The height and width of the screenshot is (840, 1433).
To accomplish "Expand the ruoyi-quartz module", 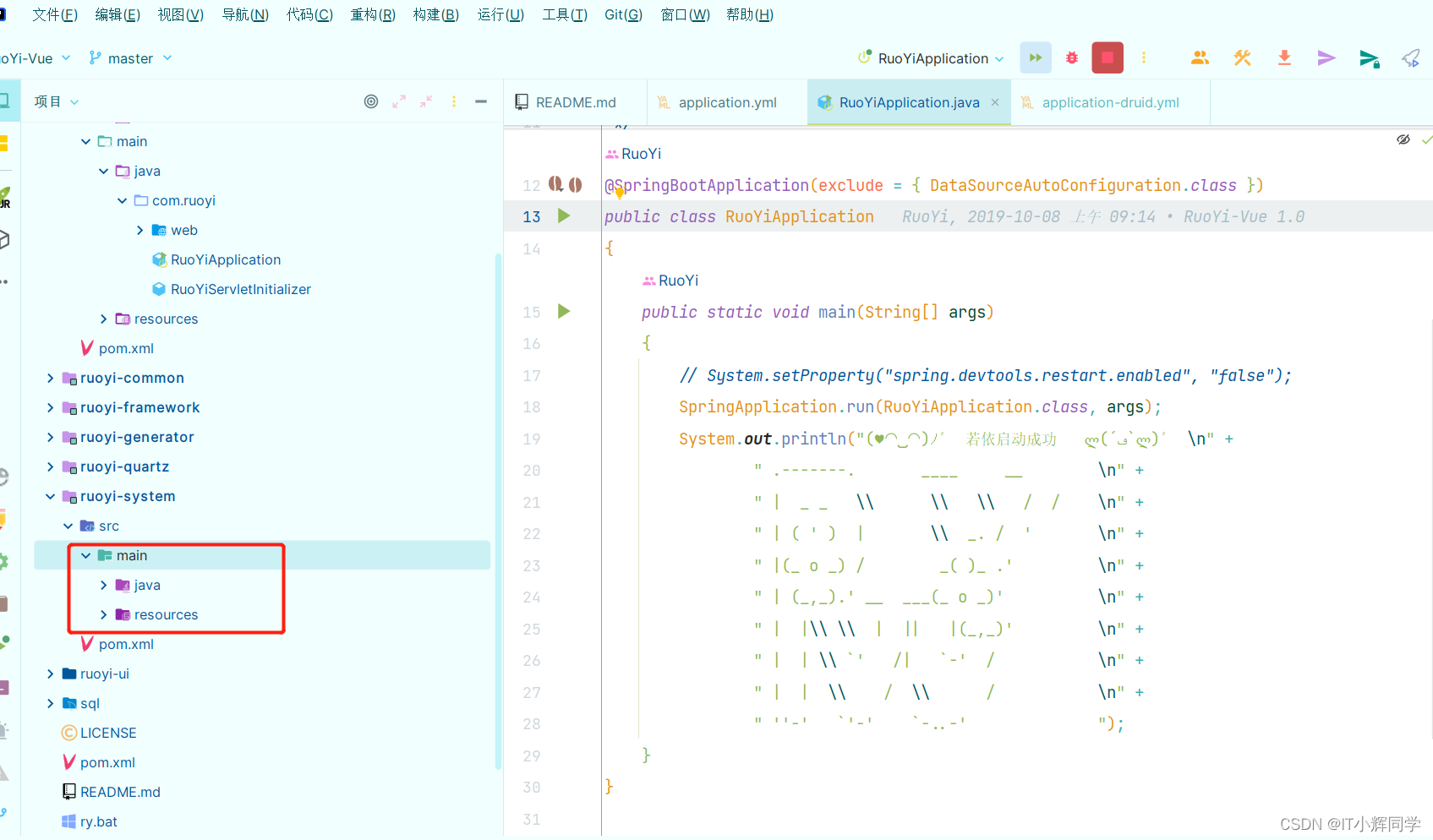I will 50,466.
